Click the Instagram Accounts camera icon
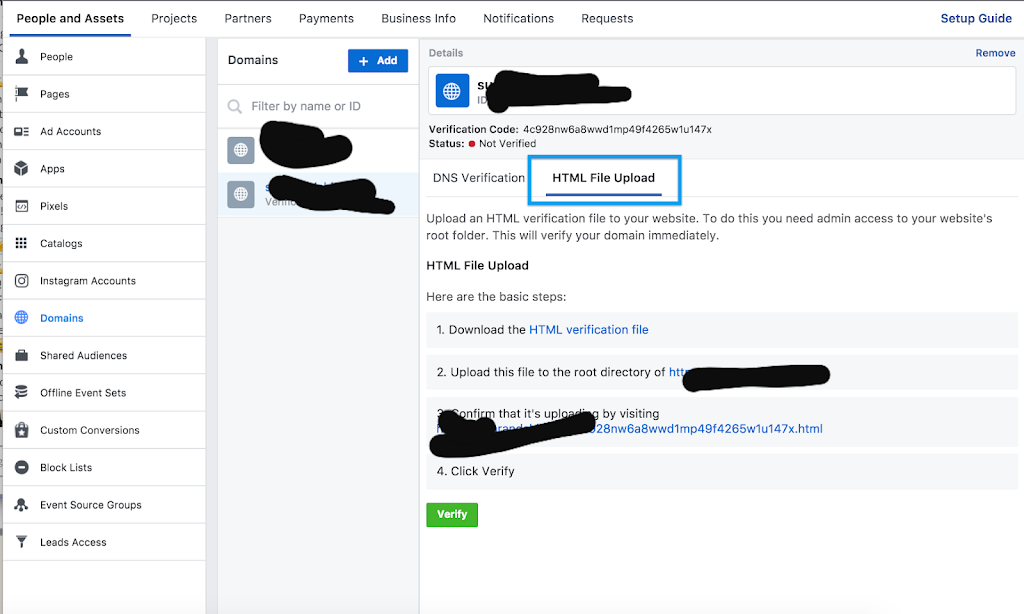 [x=22, y=281]
